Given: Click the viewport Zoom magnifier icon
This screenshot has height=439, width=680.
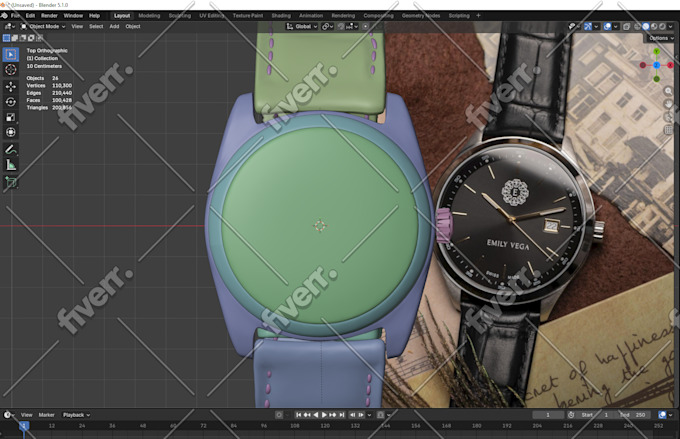Looking at the screenshot, I should (x=668, y=91).
